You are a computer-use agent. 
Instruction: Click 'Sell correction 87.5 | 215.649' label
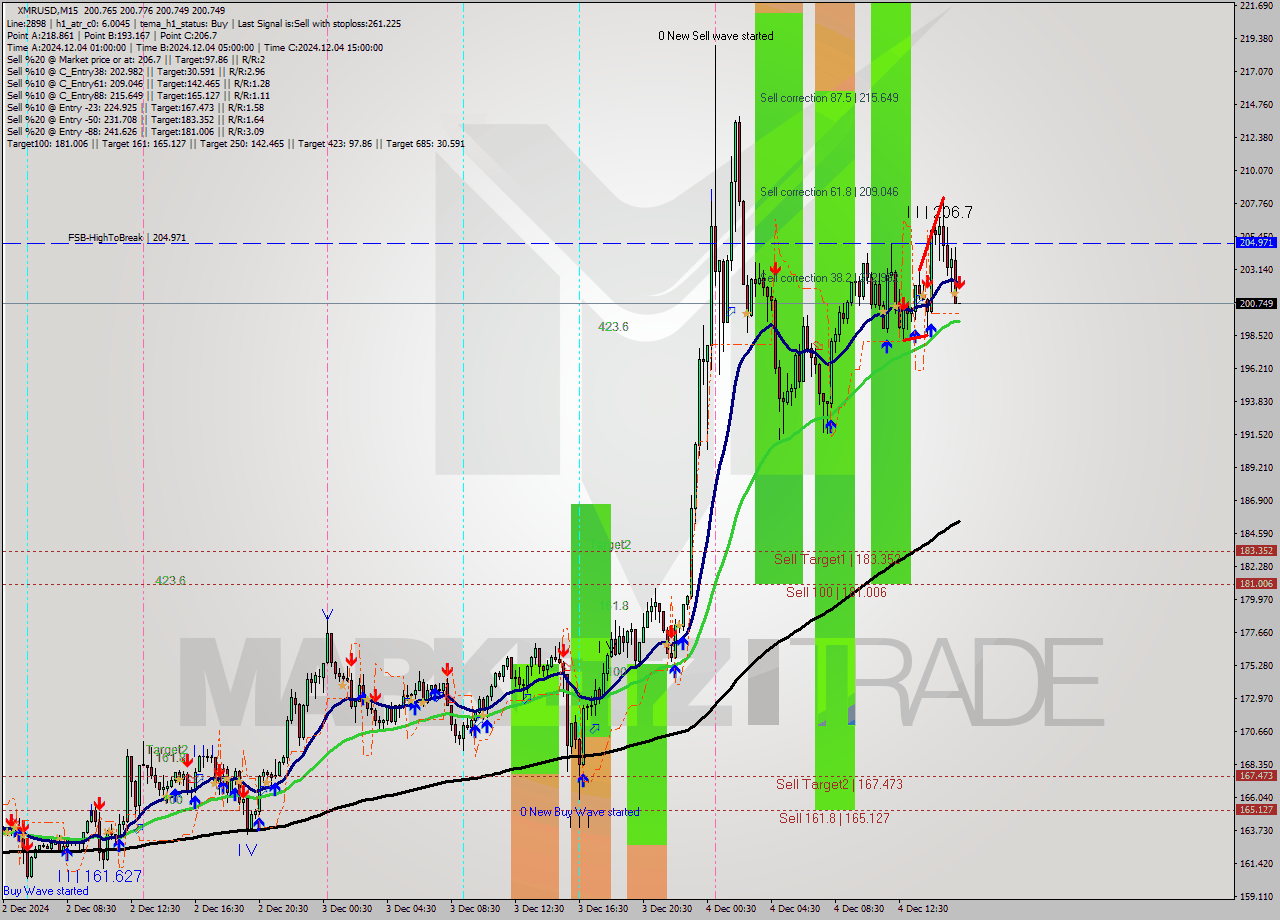829,98
